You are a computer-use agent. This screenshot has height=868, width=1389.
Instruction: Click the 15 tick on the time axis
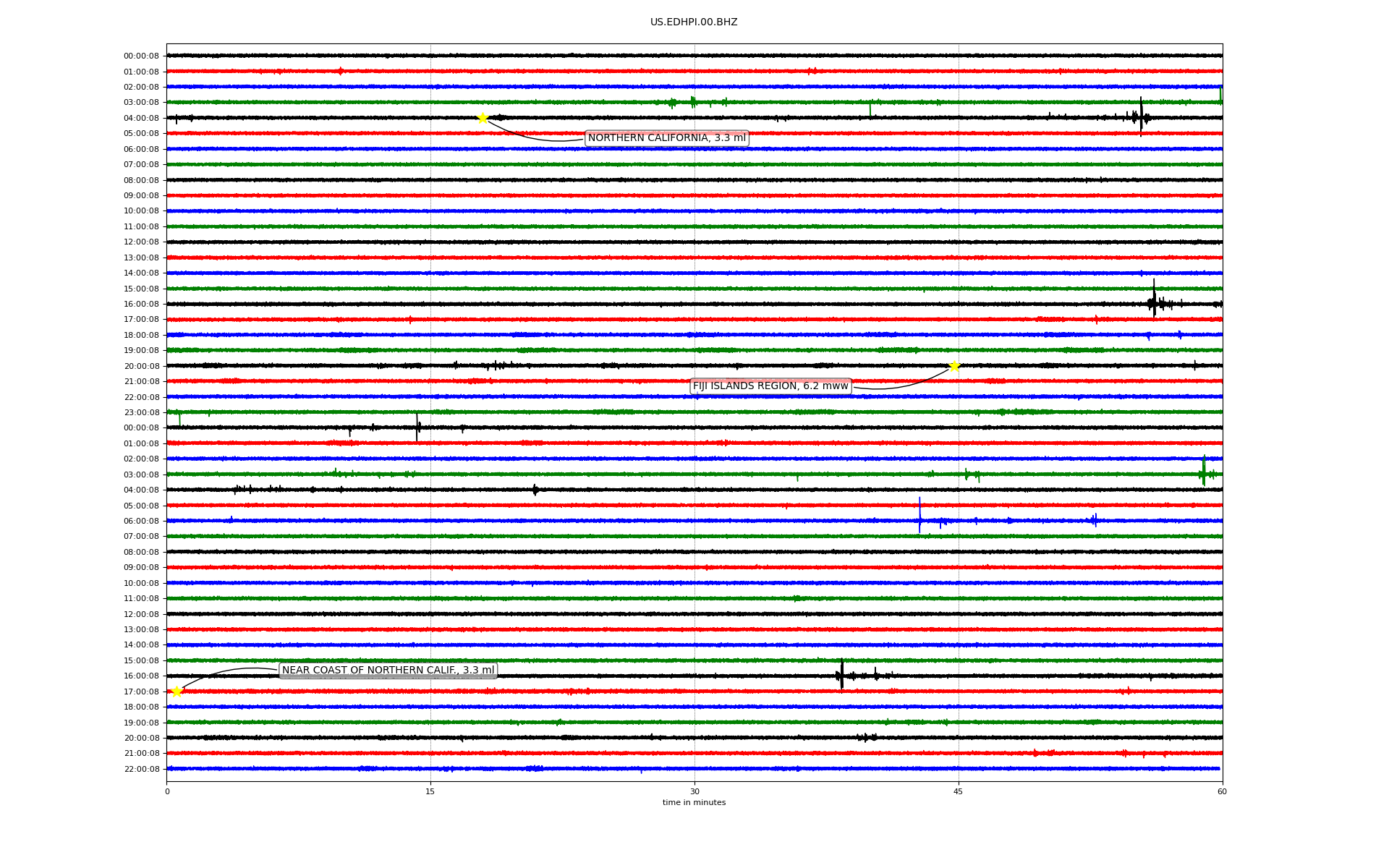click(x=430, y=791)
